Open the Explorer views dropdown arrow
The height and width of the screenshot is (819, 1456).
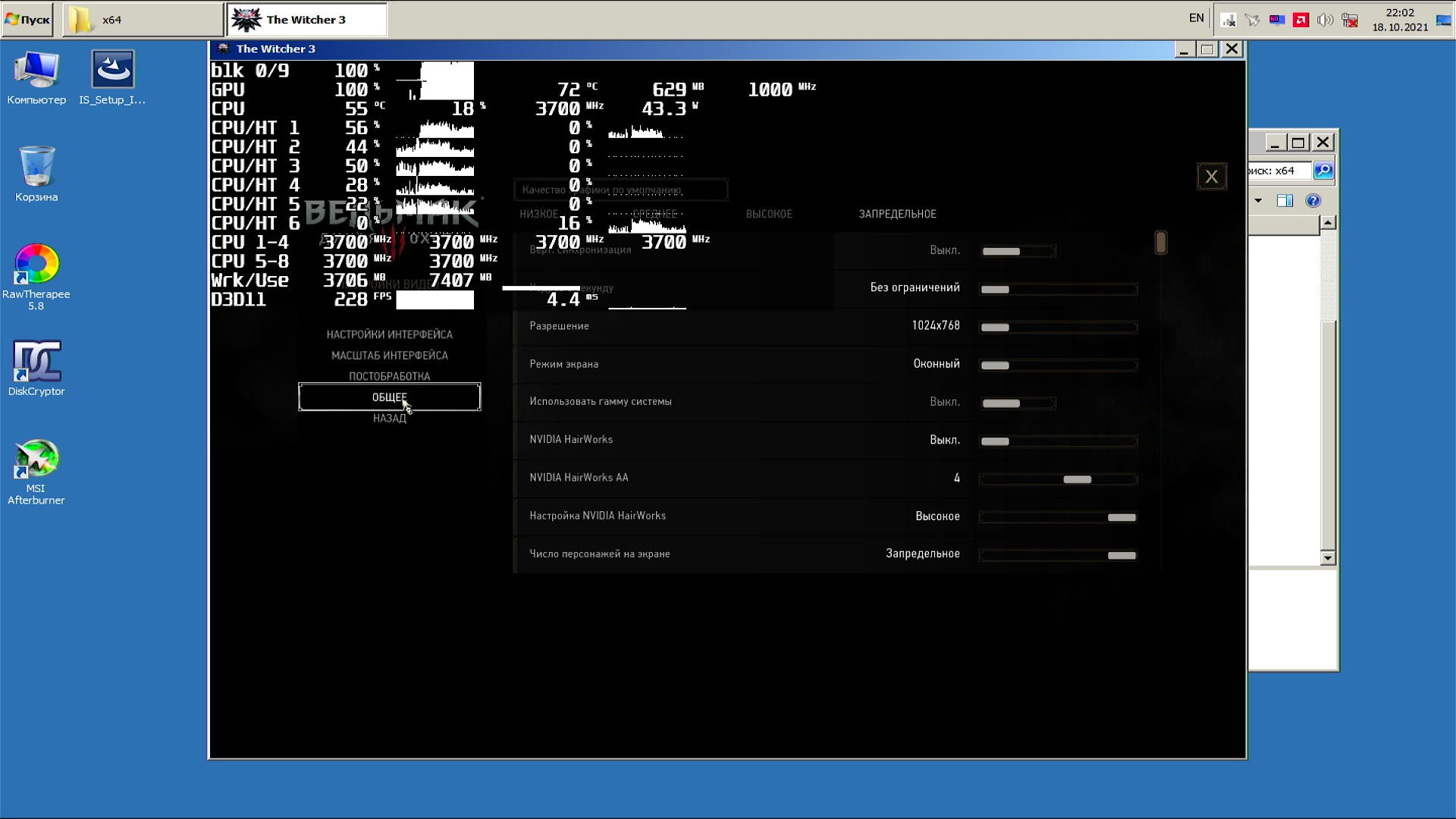pyautogui.click(x=1258, y=201)
